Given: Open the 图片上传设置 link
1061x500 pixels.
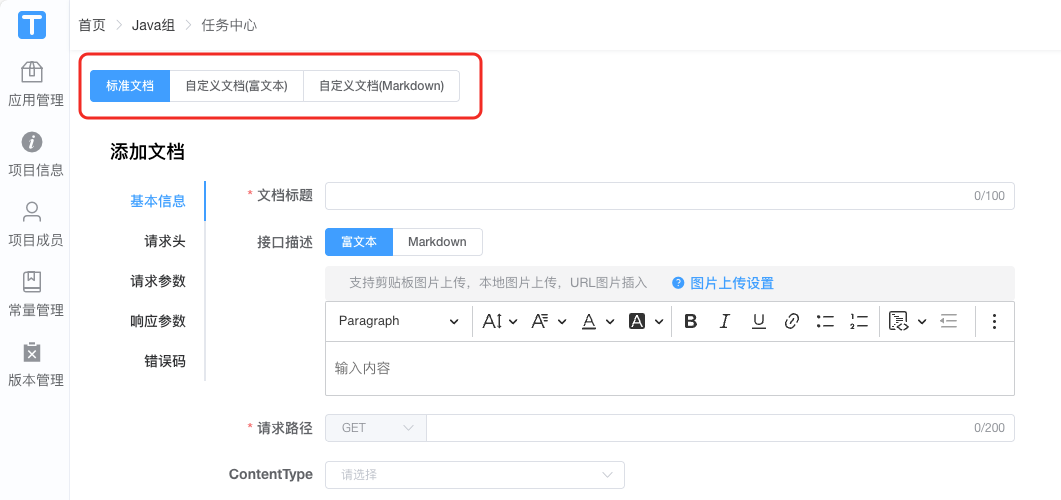Looking at the screenshot, I should (x=731, y=283).
